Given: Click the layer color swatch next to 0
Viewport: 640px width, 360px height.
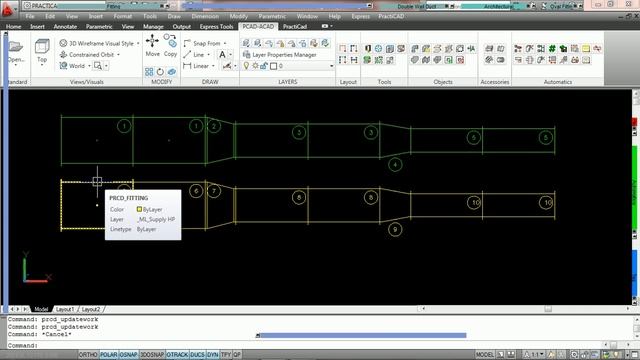Looking at the screenshot, I should pos(274,66).
